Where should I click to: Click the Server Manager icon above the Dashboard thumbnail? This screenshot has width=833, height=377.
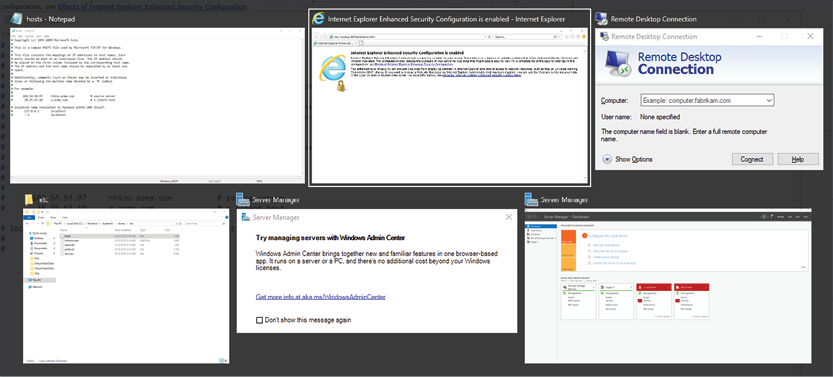(531, 200)
